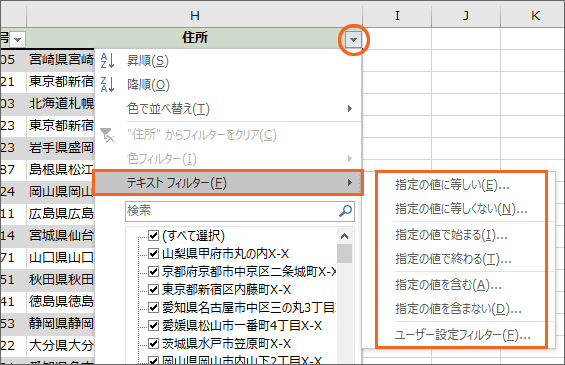Select column J header
Screen dimensions: 565x365
coord(466,15)
